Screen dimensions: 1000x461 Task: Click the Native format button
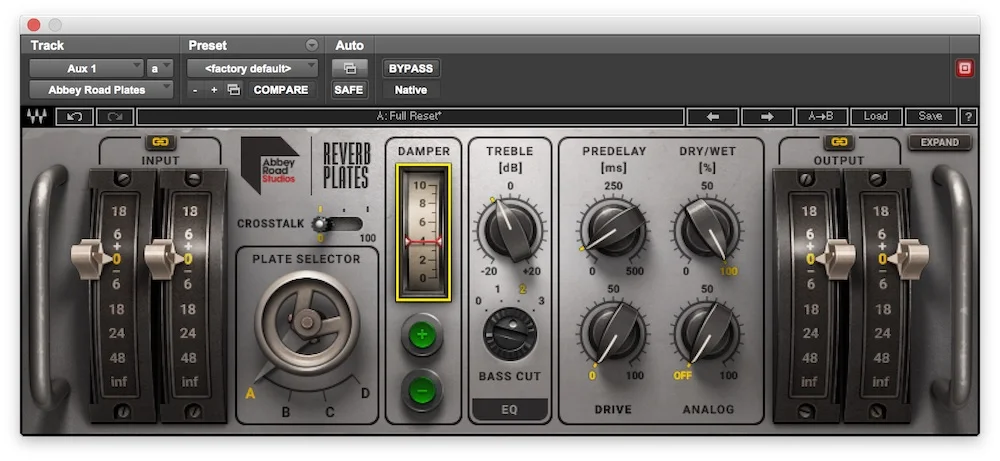[411, 90]
